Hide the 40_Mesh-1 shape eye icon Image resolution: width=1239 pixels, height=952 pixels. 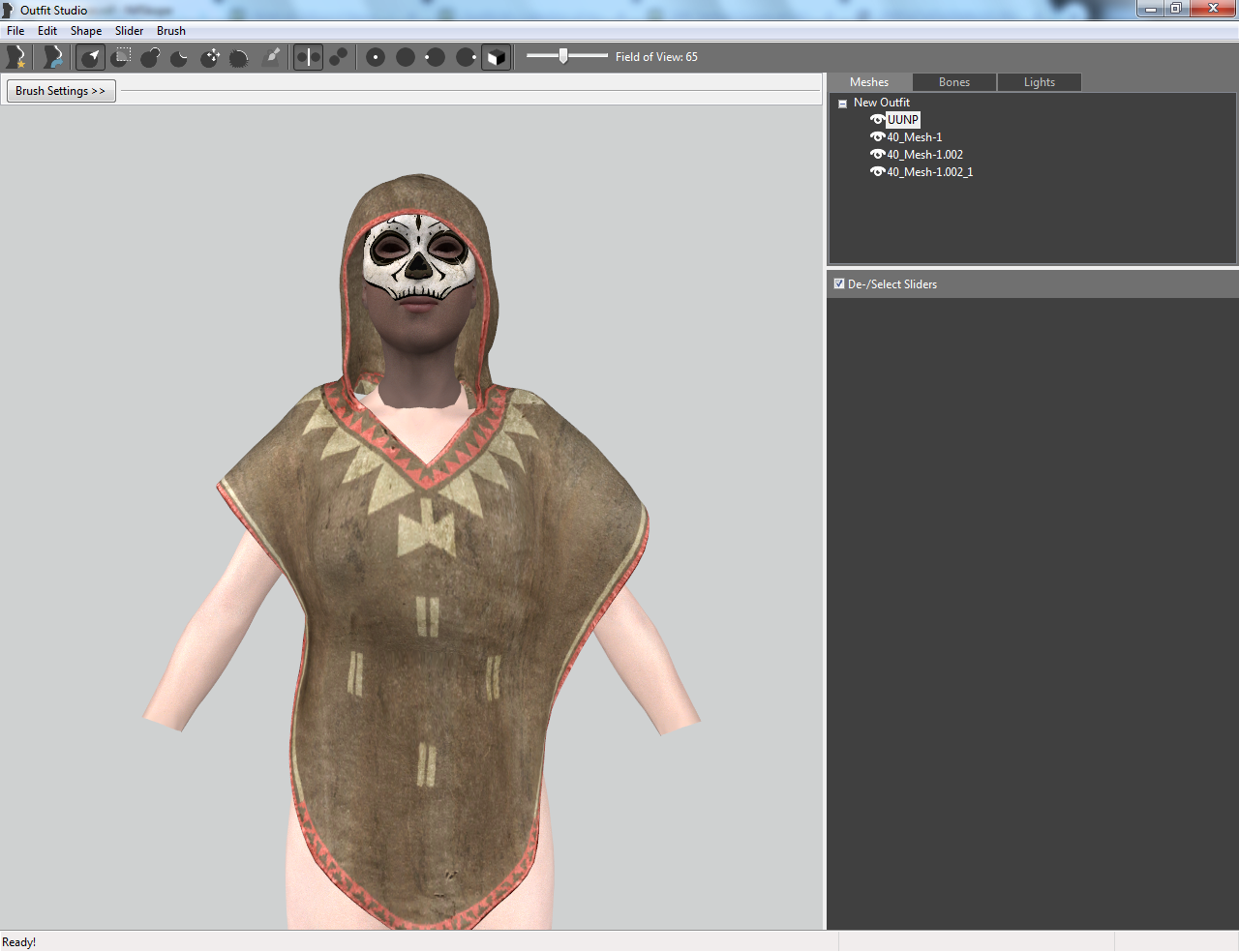(x=877, y=137)
